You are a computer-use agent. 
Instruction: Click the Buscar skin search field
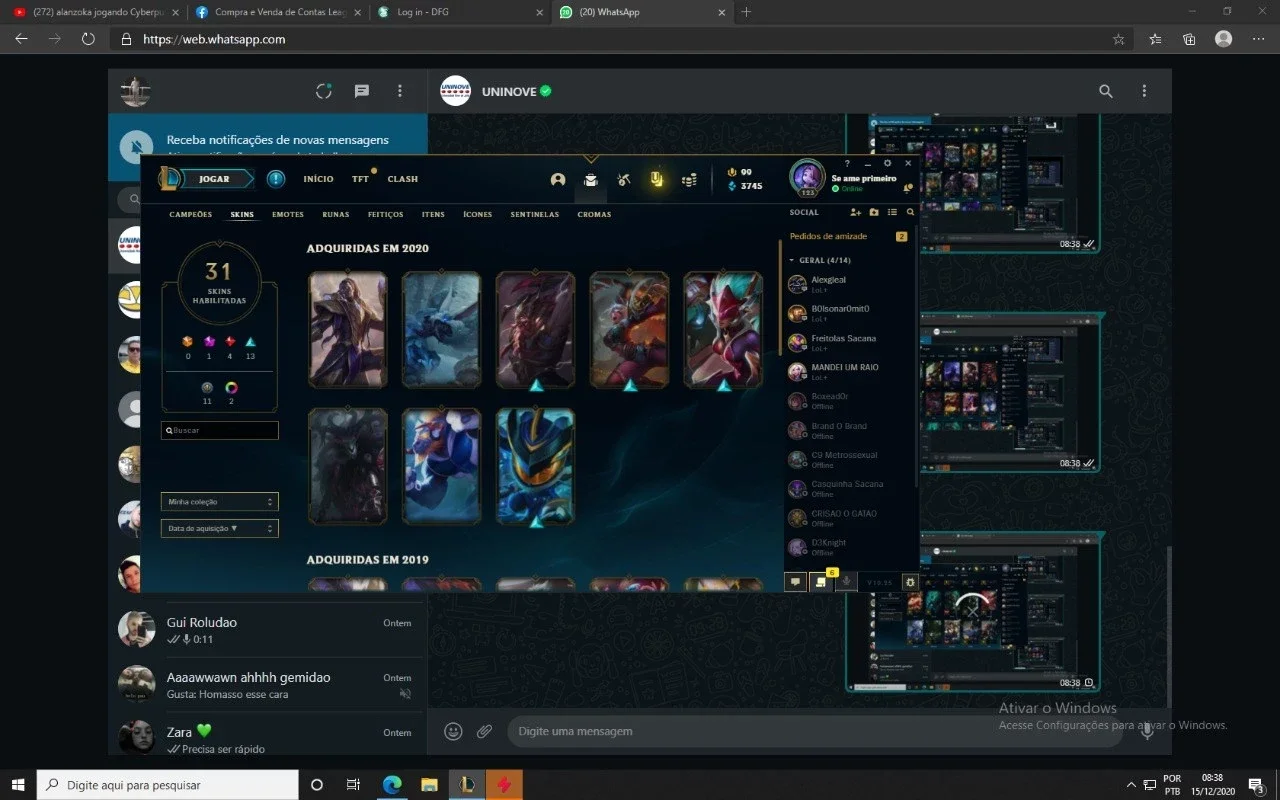[x=220, y=430]
